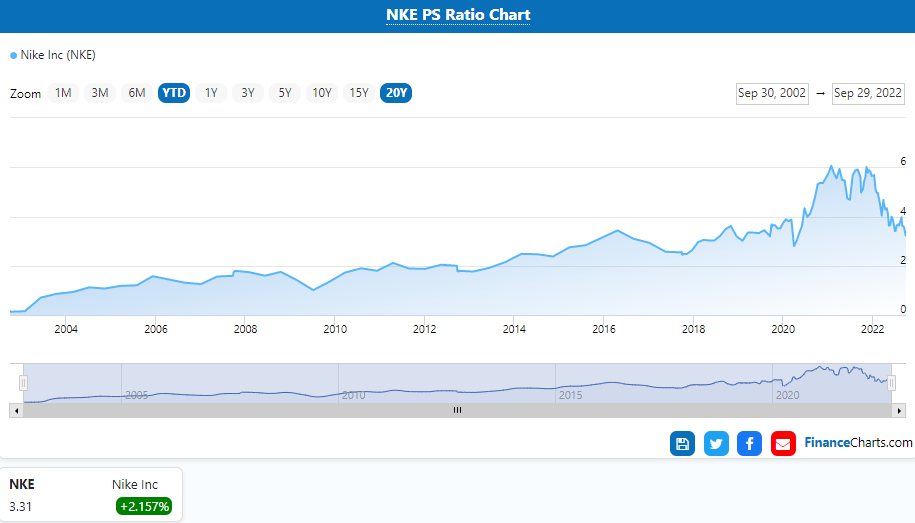Click the red email share icon
Image resolution: width=915 pixels, height=523 pixels.
click(x=783, y=443)
